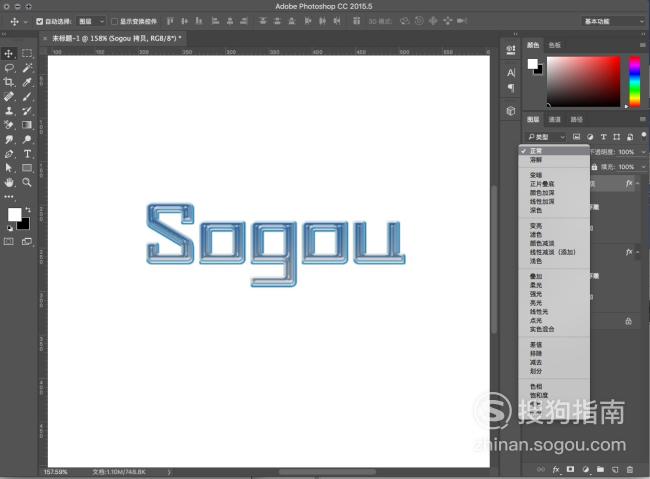Select the Horizontal Type tool
Viewport: 650px width, 479px height.
[27, 154]
